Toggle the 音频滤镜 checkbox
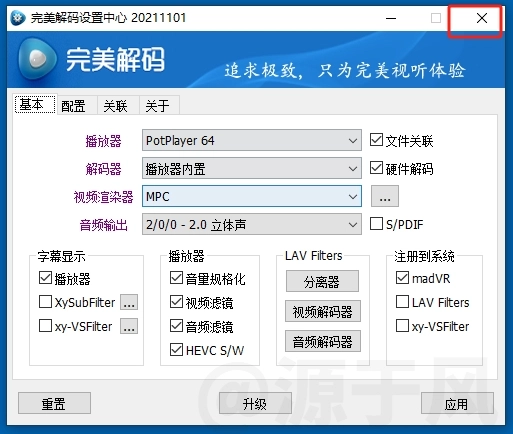513x434 pixels. click(x=176, y=326)
